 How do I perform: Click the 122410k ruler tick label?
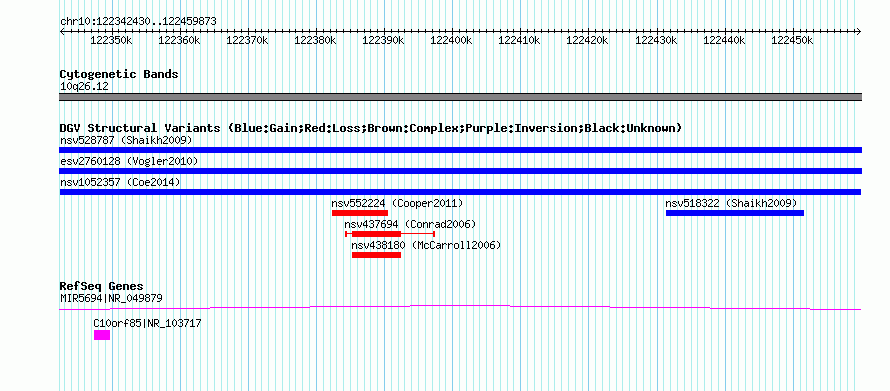click(x=520, y=40)
